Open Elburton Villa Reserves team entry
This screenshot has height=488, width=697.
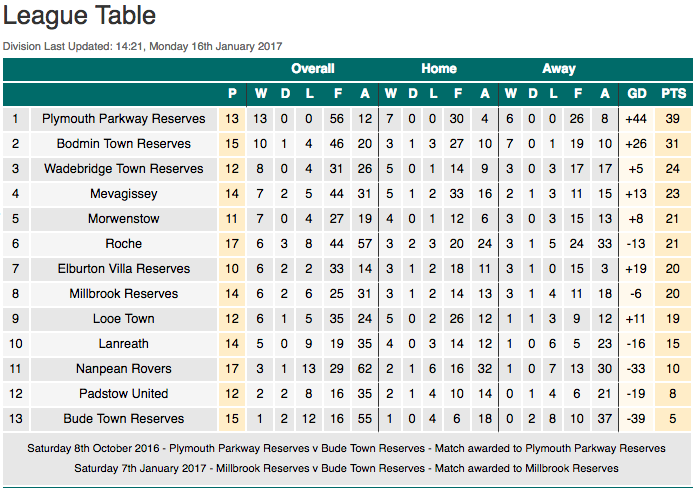pyautogui.click(x=124, y=269)
